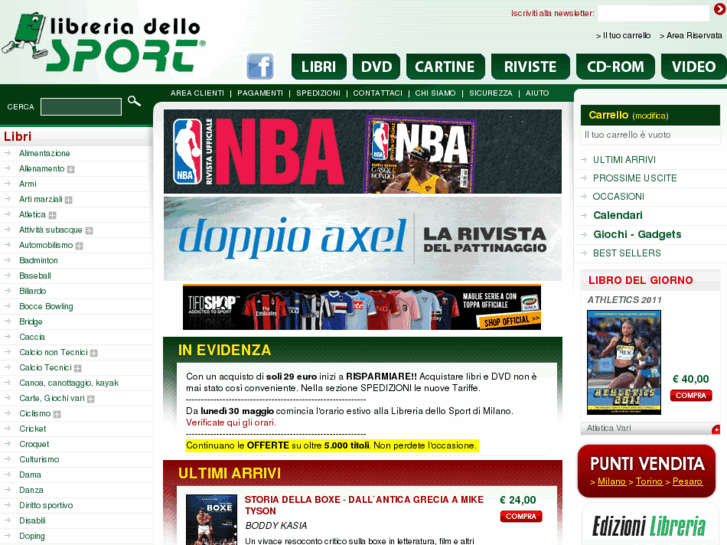Open the CARTINE tab
The height and width of the screenshot is (545, 727).
coord(445,67)
